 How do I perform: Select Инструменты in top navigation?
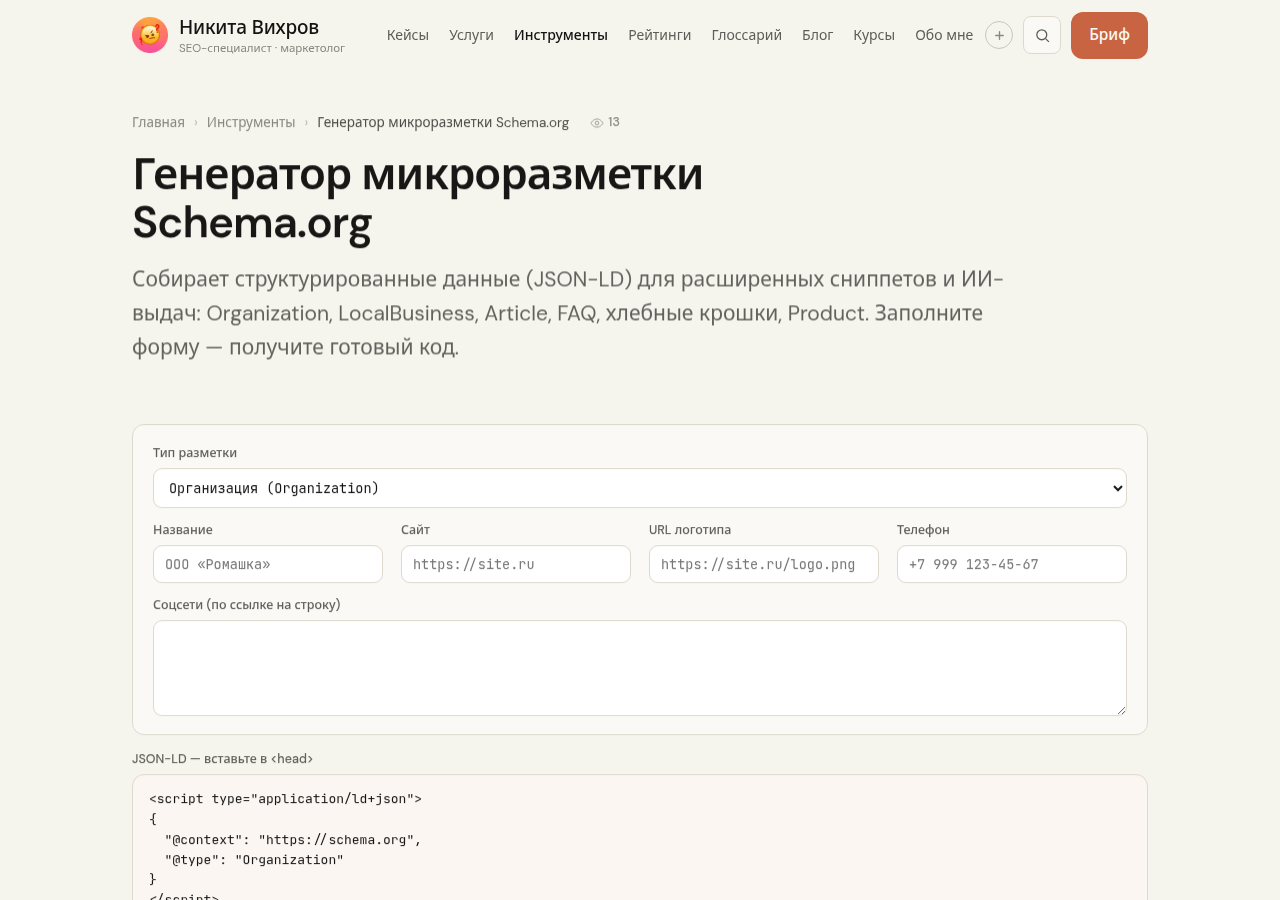[561, 35]
